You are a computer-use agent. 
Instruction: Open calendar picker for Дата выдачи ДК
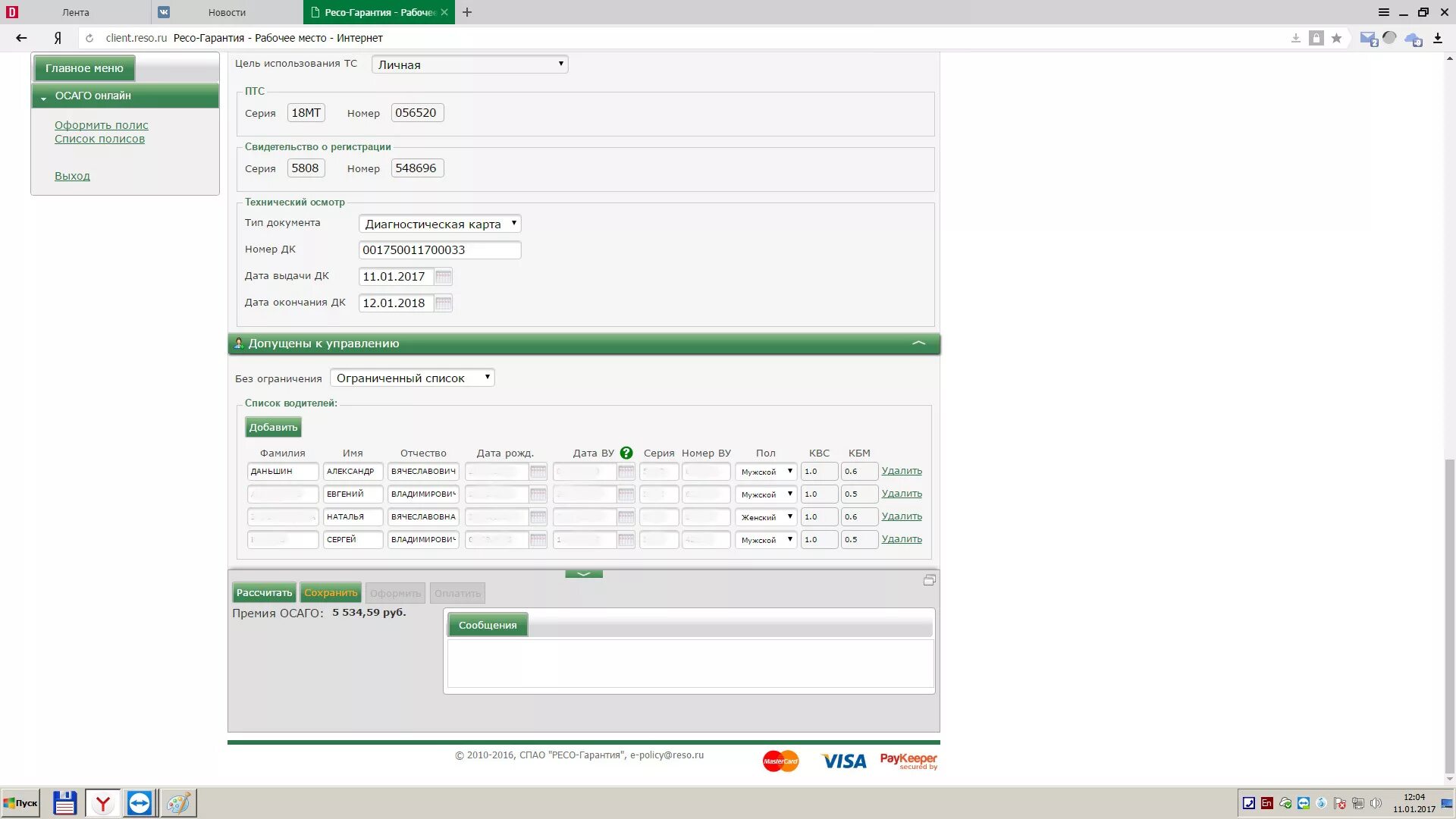pos(444,277)
